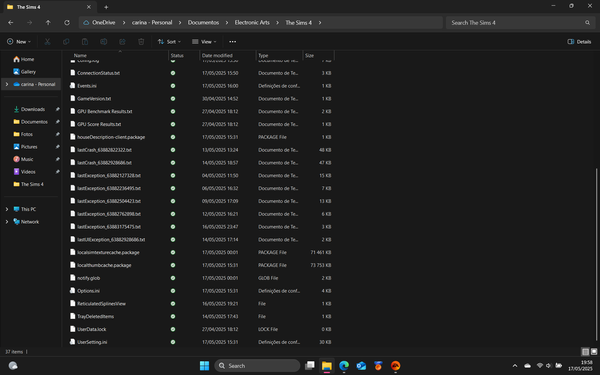Select the GameVersion.txt file
600x375 pixels.
coord(94,99)
